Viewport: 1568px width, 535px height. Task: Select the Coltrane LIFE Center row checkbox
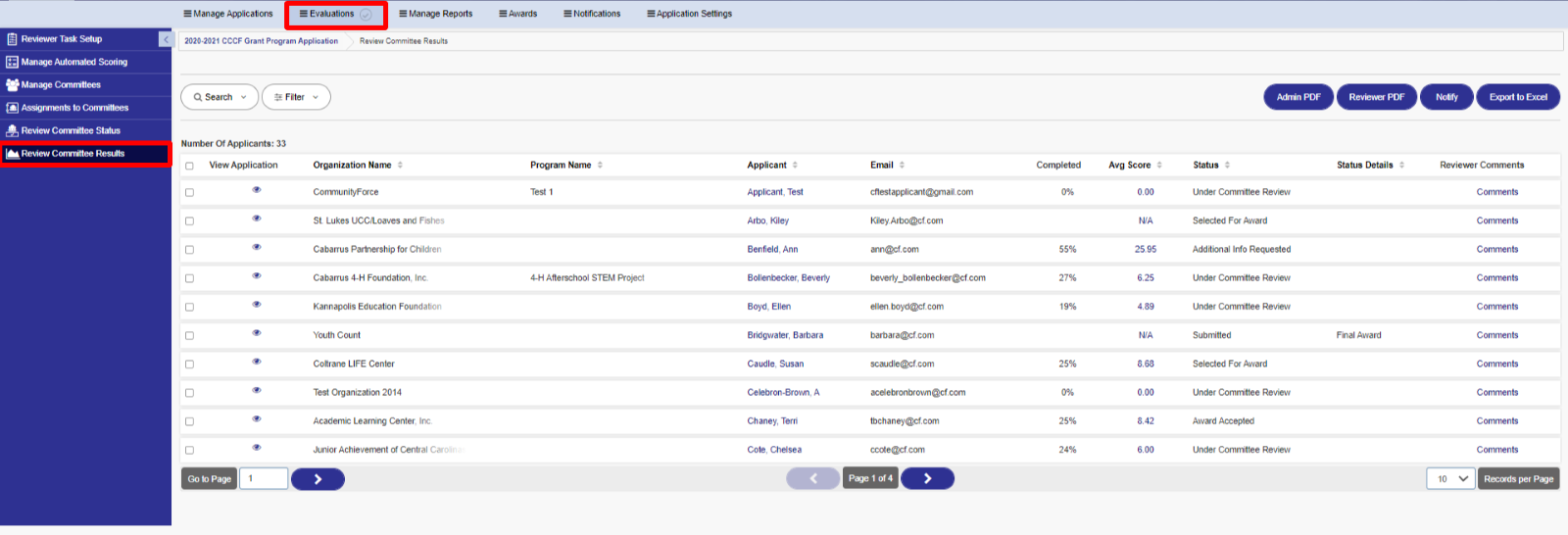pos(189,365)
